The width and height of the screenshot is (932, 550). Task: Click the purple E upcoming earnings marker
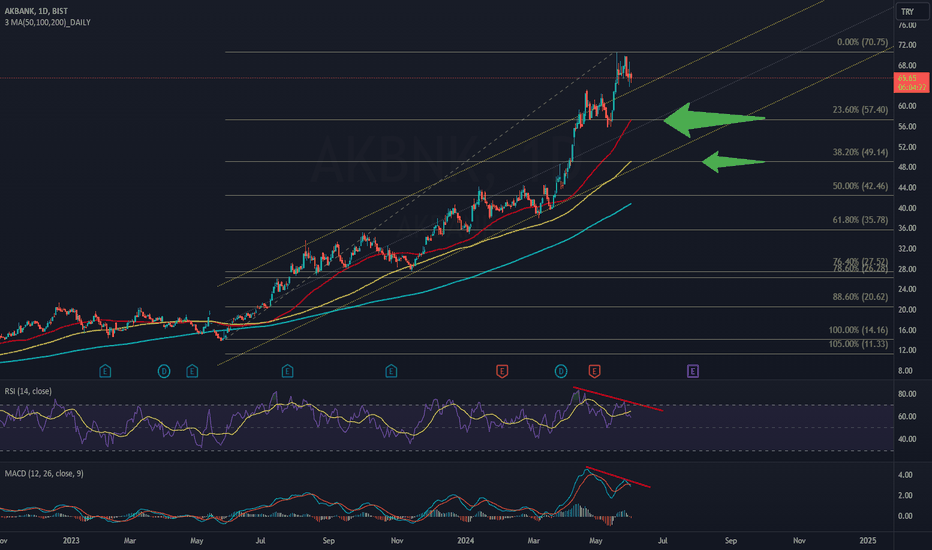click(693, 372)
